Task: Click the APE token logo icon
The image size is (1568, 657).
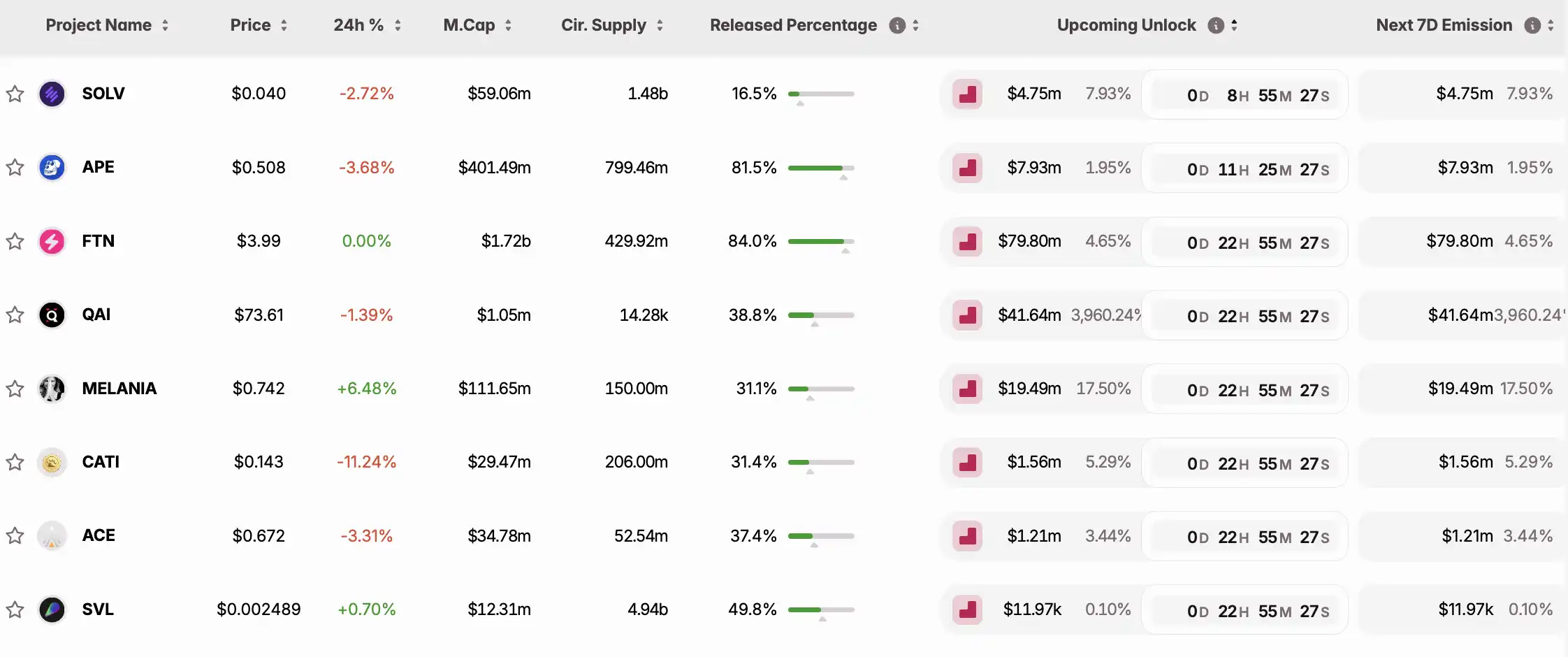Action: (x=52, y=168)
